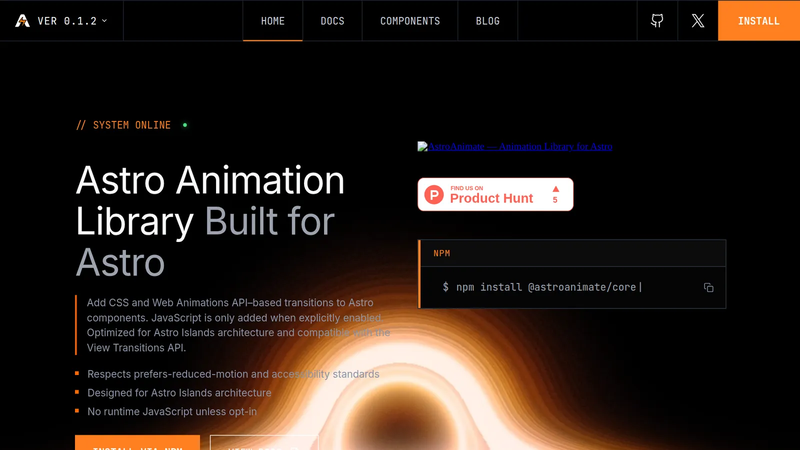Open the BLOG nav item
This screenshot has width=800, height=450.
[488, 21]
